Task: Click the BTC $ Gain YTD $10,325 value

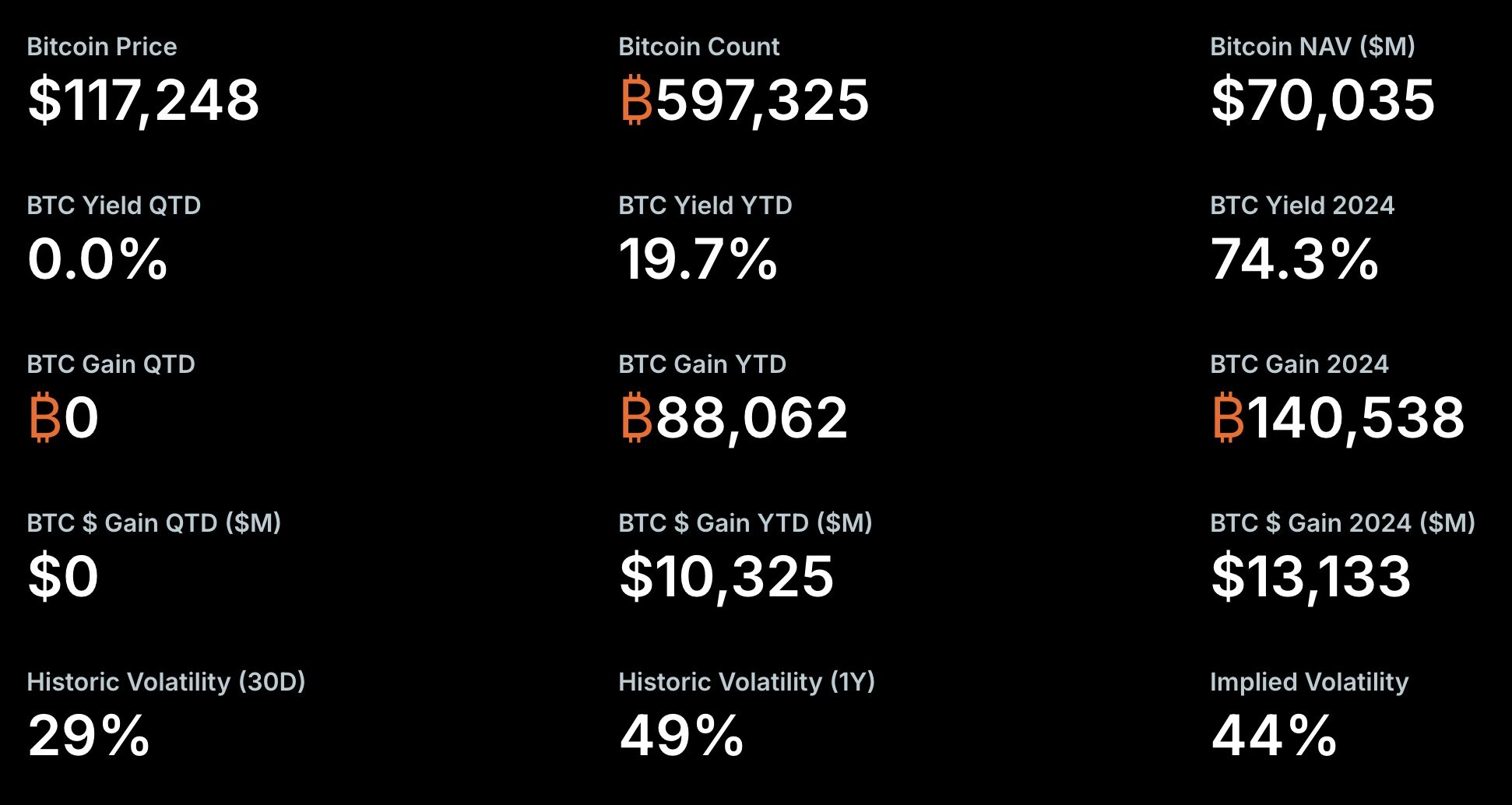Action: click(726, 577)
